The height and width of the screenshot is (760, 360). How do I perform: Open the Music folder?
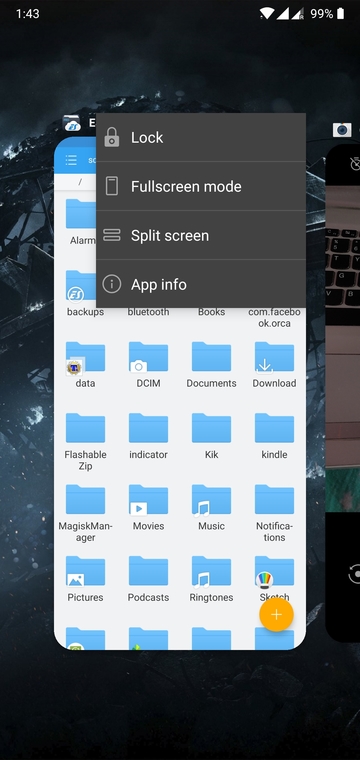pos(211,507)
